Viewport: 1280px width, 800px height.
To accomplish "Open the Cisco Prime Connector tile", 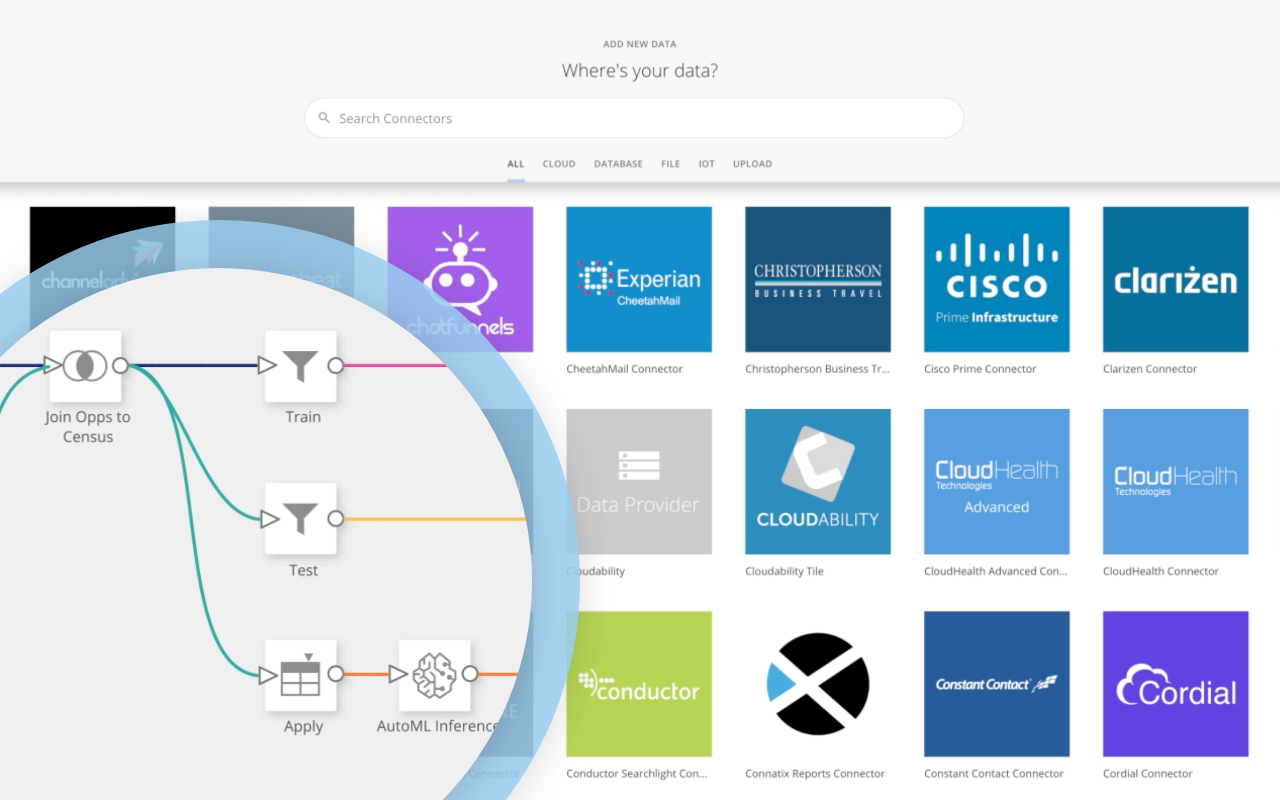I will point(996,280).
